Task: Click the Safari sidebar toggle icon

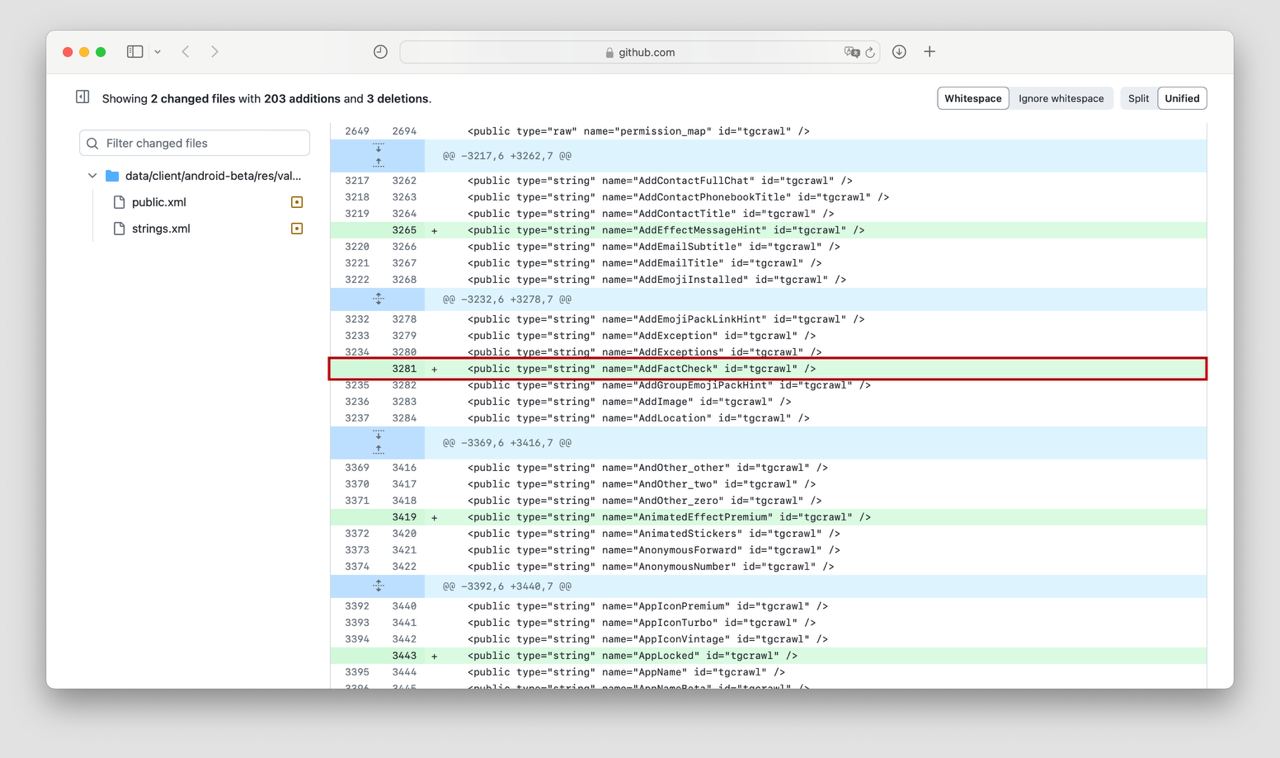Action: pos(135,52)
